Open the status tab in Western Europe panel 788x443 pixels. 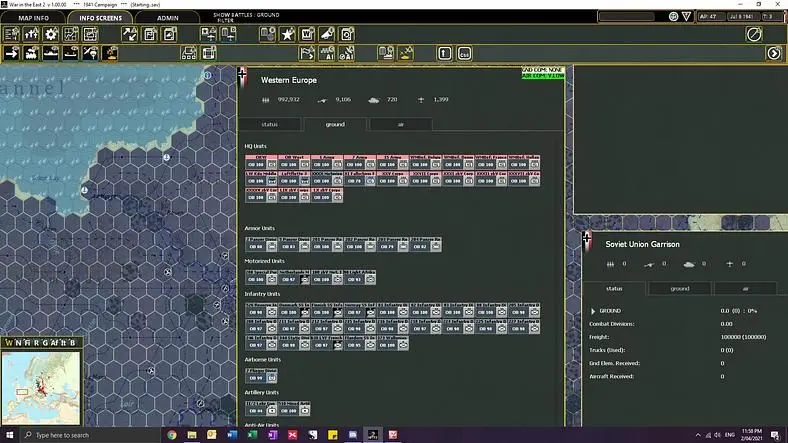point(269,124)
